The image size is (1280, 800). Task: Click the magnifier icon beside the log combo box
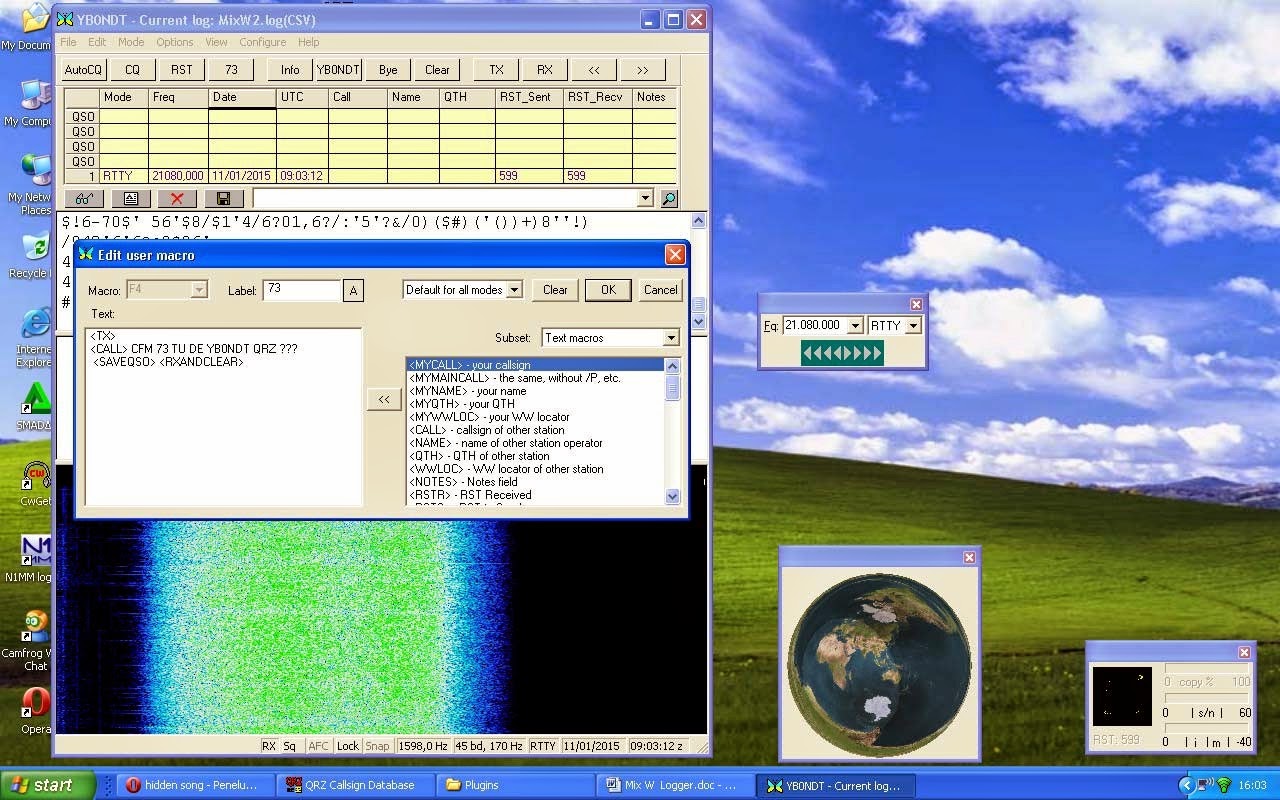[669, 199]
